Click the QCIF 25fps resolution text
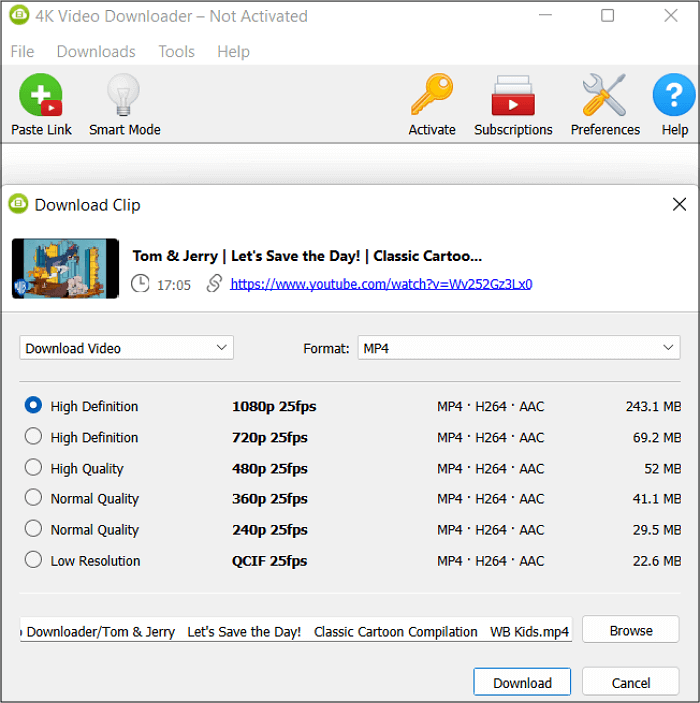The width and height of the screenshot is (700, 703). pos(269,561)
